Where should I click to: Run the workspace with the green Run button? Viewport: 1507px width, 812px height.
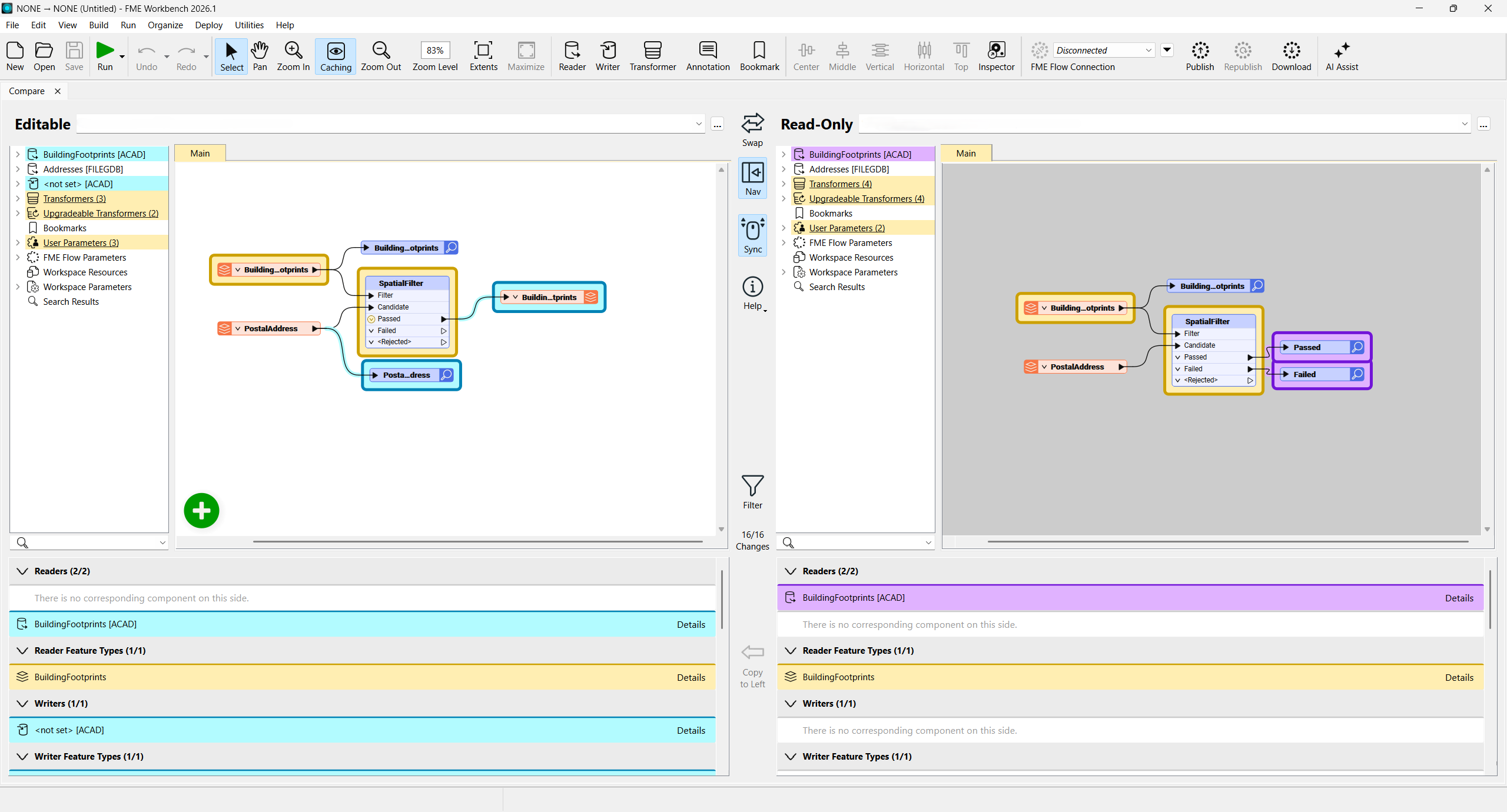pos(105,56)
